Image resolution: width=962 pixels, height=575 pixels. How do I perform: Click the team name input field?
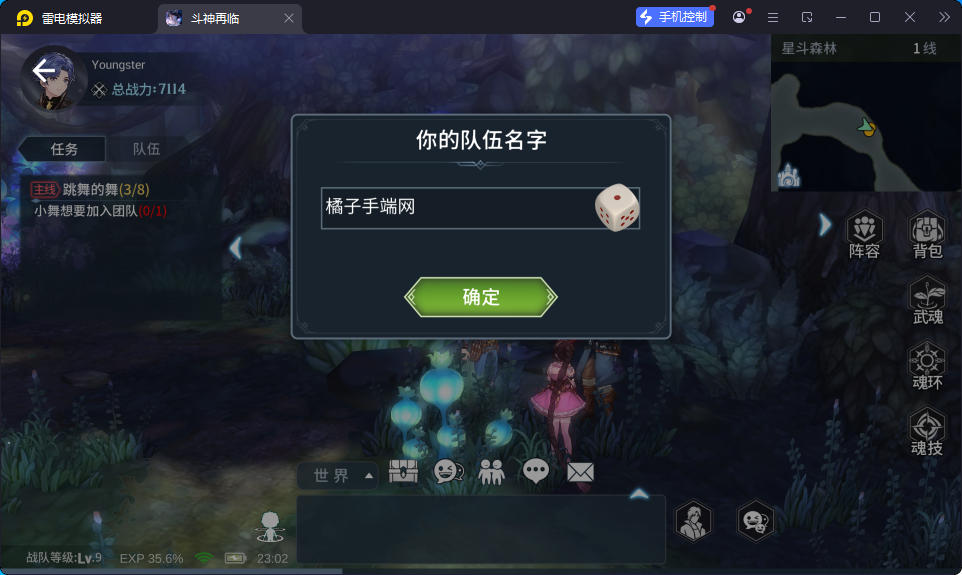coord(458,207)
